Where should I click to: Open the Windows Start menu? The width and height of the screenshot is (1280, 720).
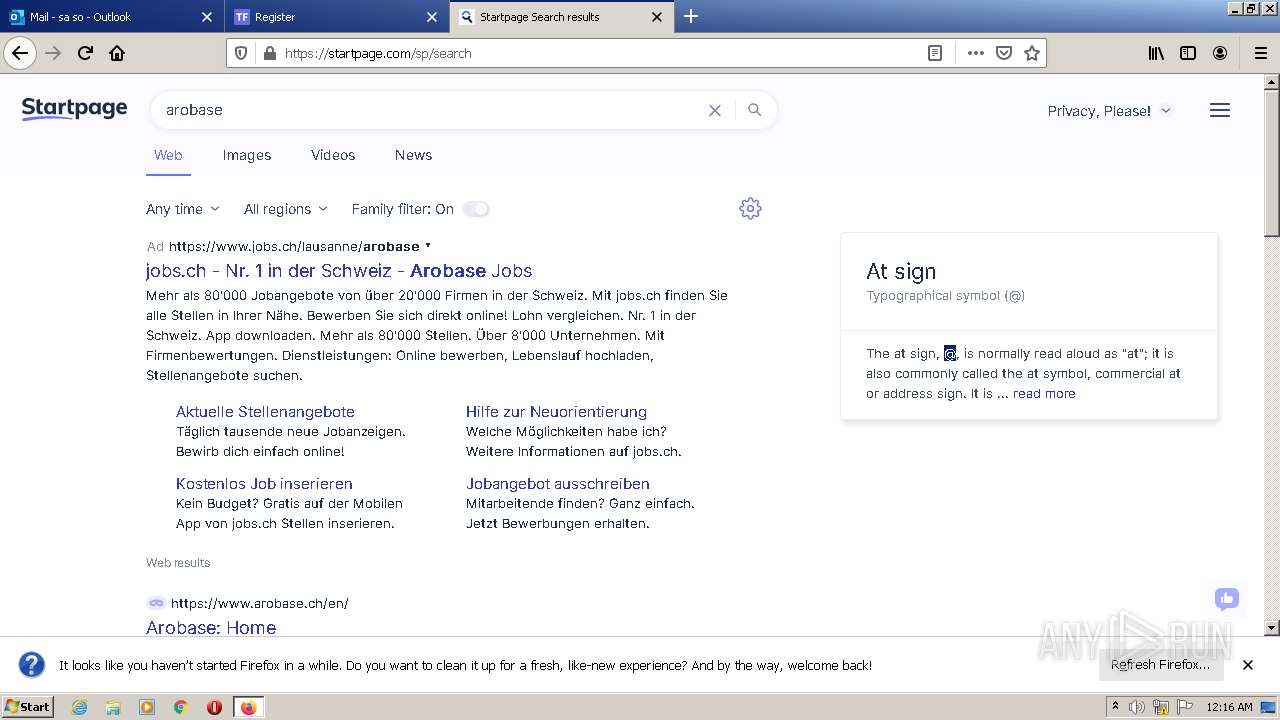[x=28, y=707]
